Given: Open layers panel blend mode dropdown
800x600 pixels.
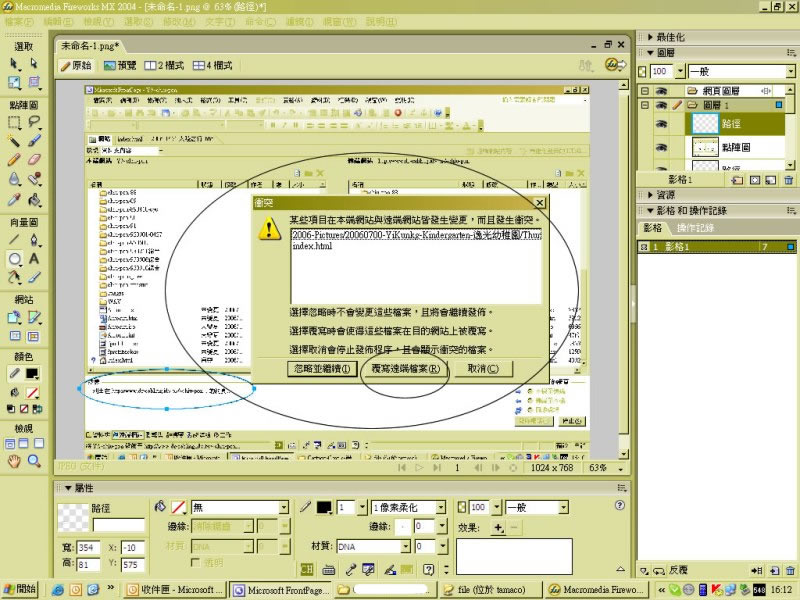Looking at the screenshot, I should click(790, 71).
